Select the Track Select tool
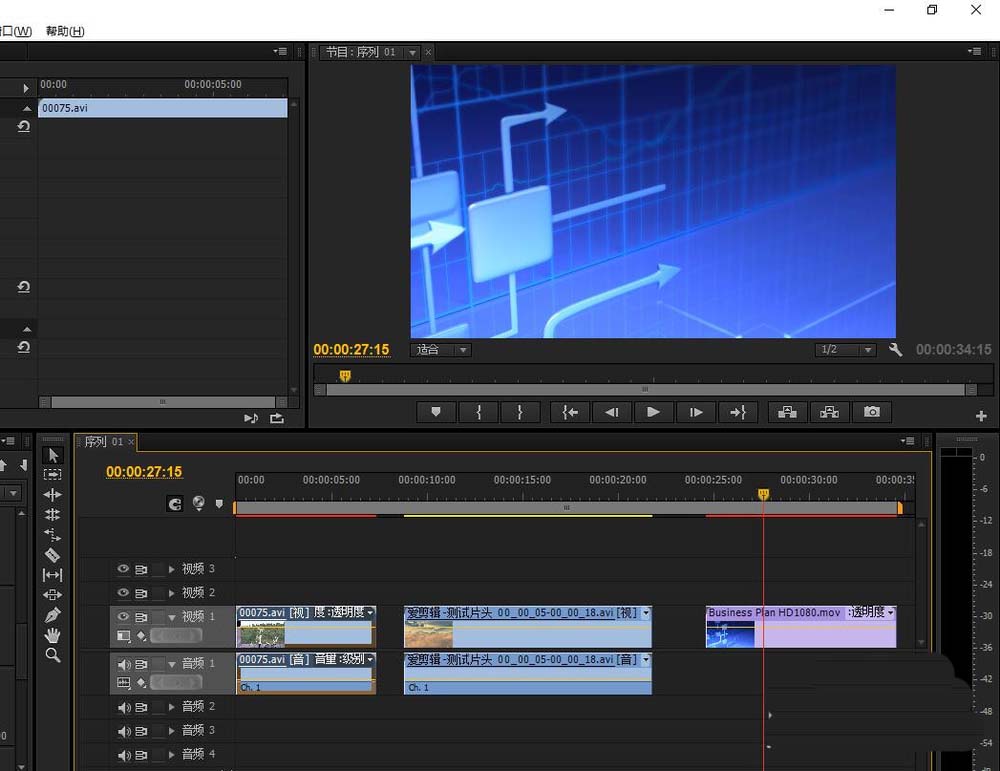The height and width of the screenshot is (771, 1000). (x=52, y=474)
